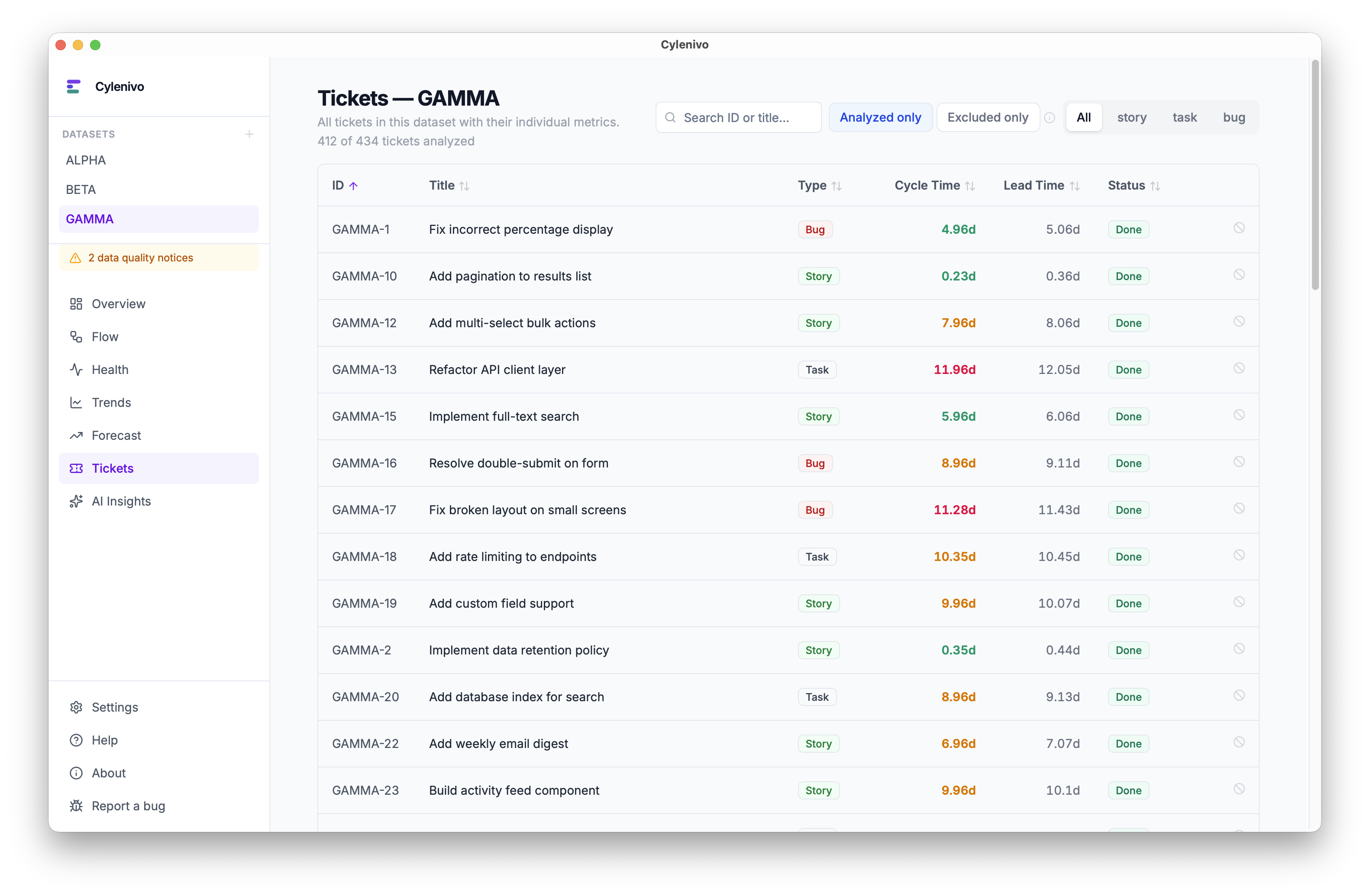Toggle the Analyzed only filter

click(x=879, y=117)
